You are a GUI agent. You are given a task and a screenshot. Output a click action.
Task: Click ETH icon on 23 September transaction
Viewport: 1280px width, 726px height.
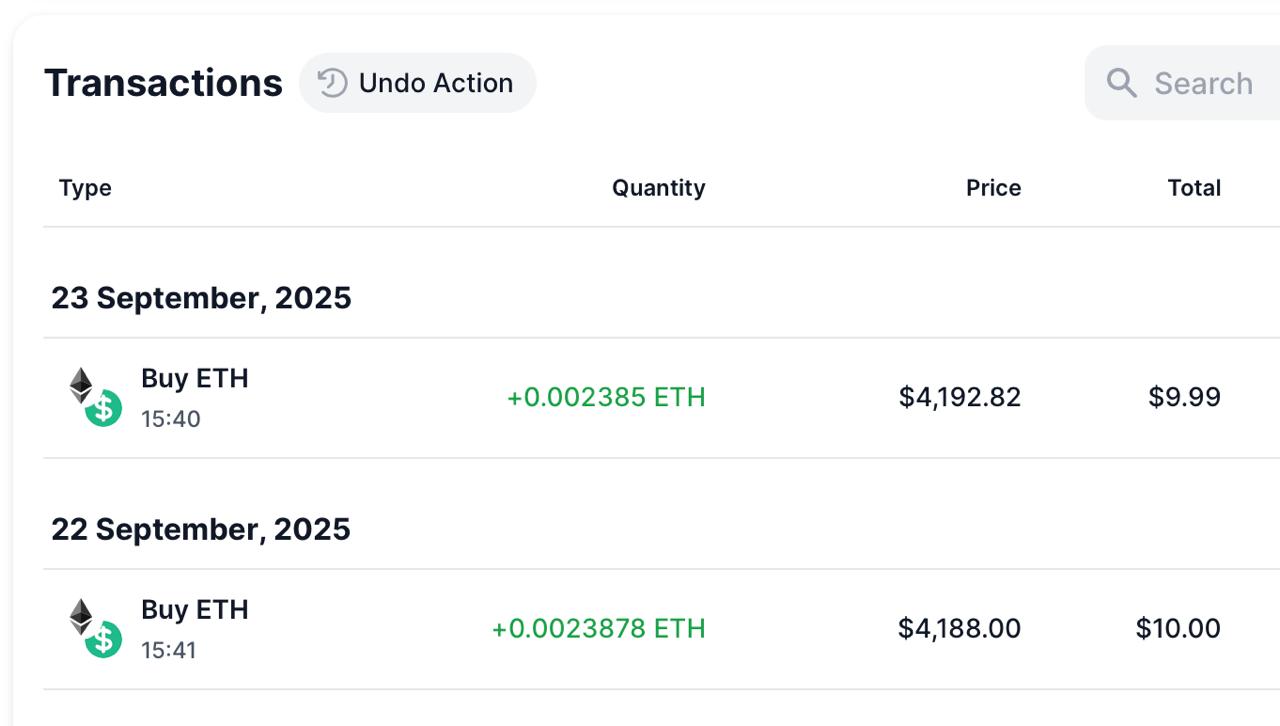pyautogui.click(x=81, y=385)
